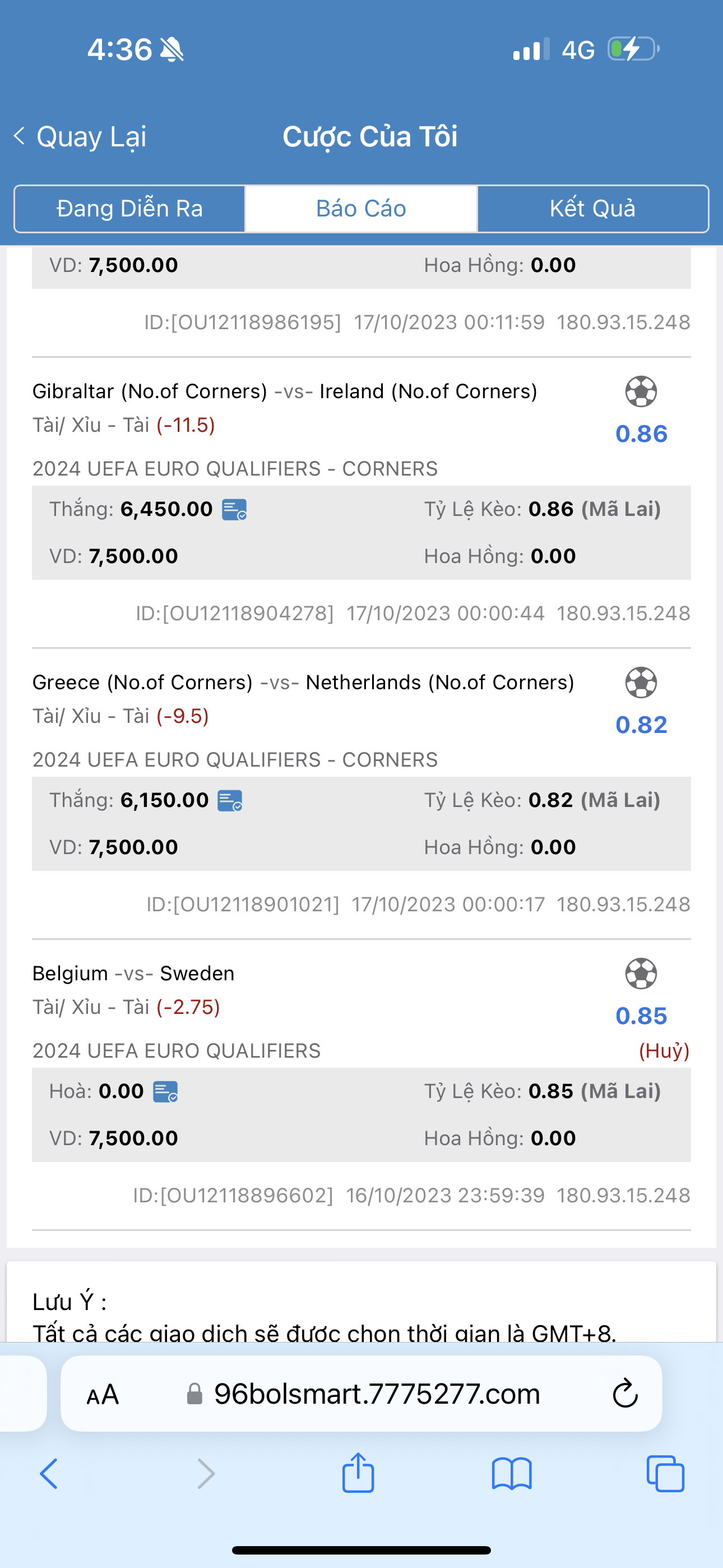Reload the page in Safari

tap(625, 1393)
